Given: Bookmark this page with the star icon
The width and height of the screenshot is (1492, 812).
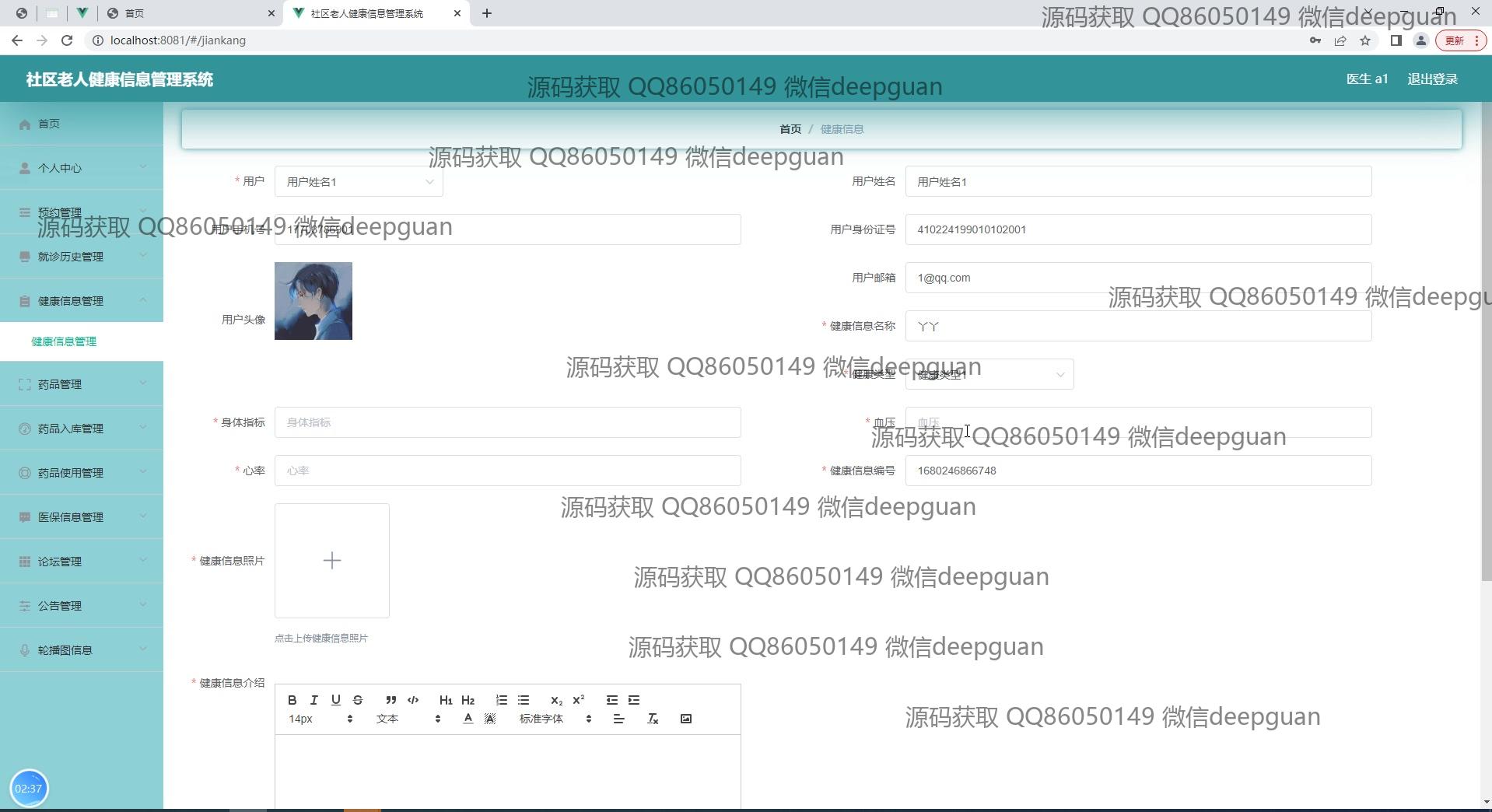Looking at the screenshot, I should 1364,40.
